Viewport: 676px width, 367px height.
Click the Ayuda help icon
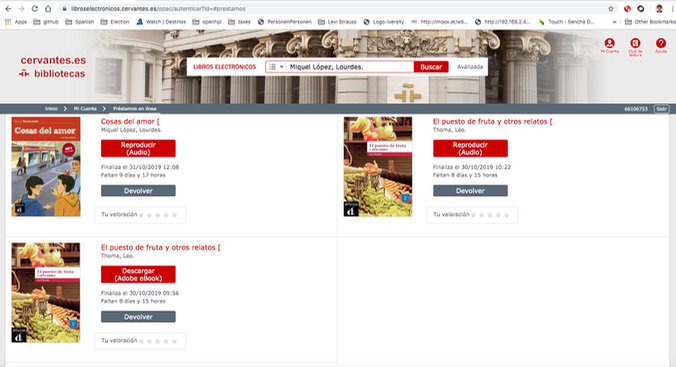point(661,44)
